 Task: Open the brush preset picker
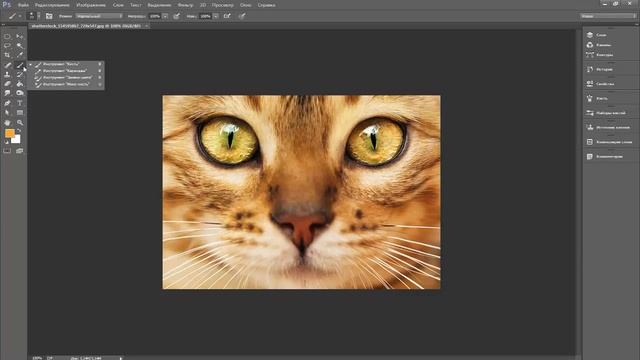(33, 16)
